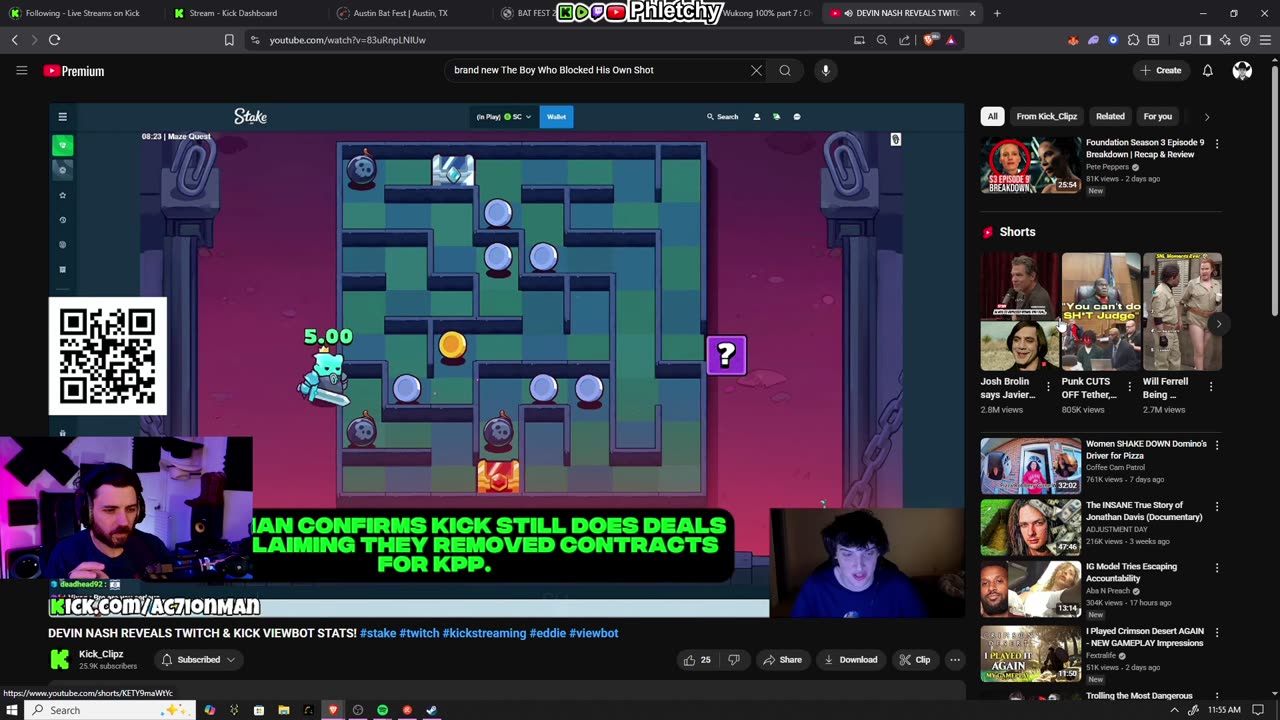
Task: Open File Explorer from the taskbar
Action: tap(283, 710)
